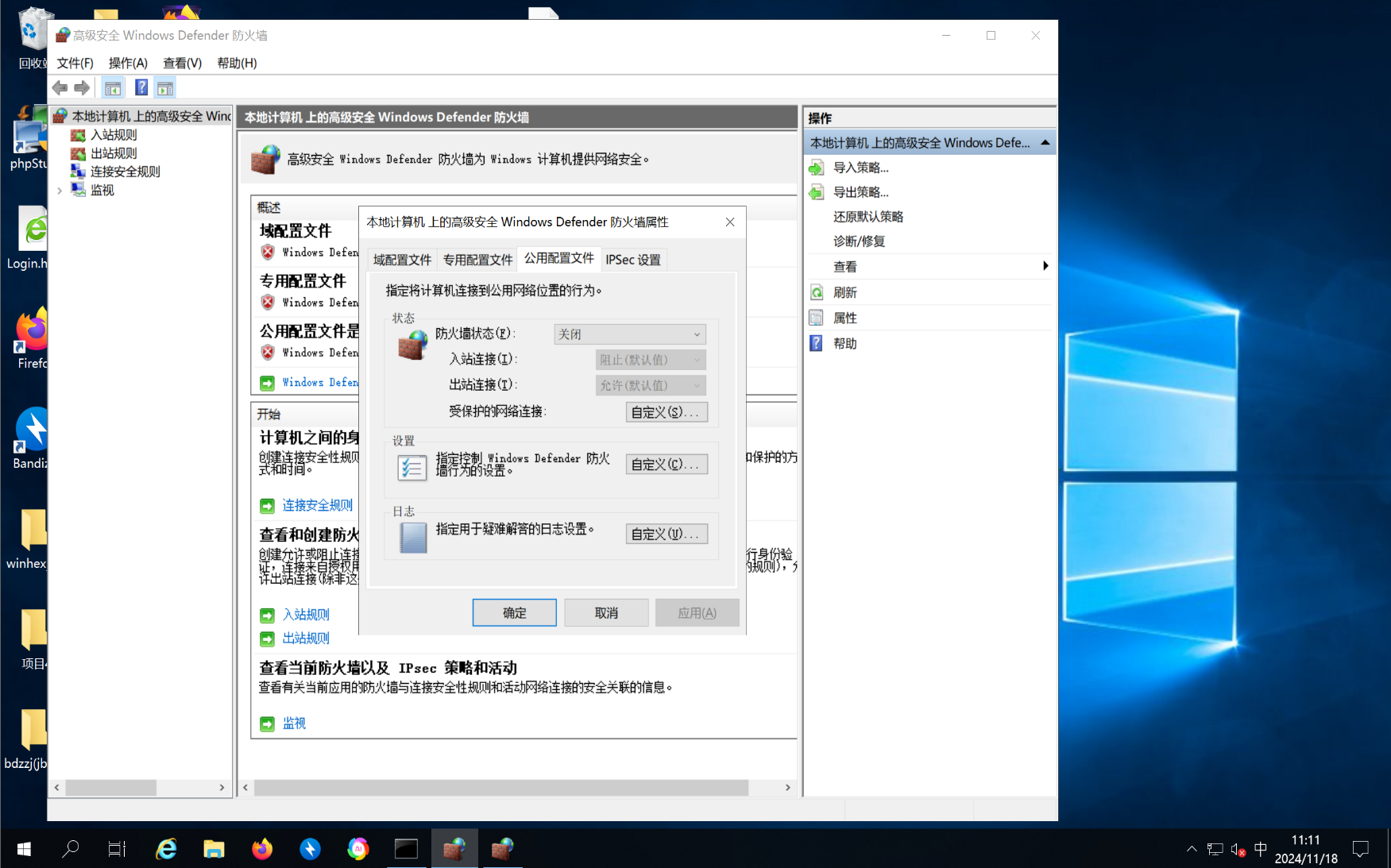
Task: Open the Action menu in menu bar
Action: [128, 63]
